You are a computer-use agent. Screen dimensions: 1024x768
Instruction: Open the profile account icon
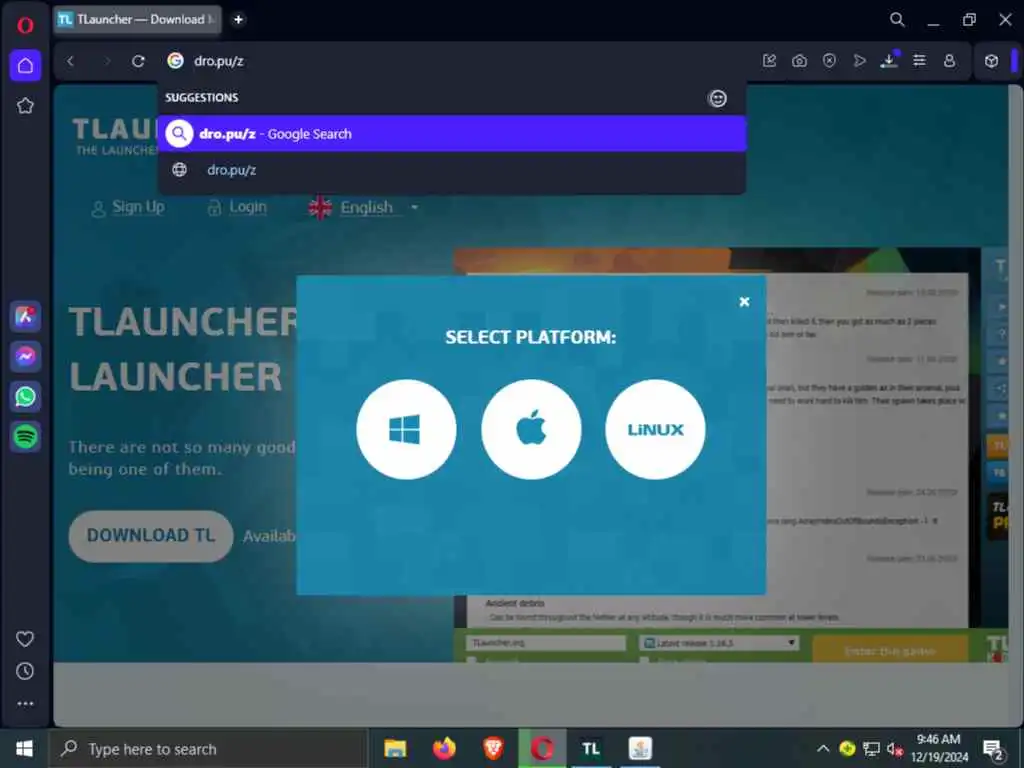949,61
